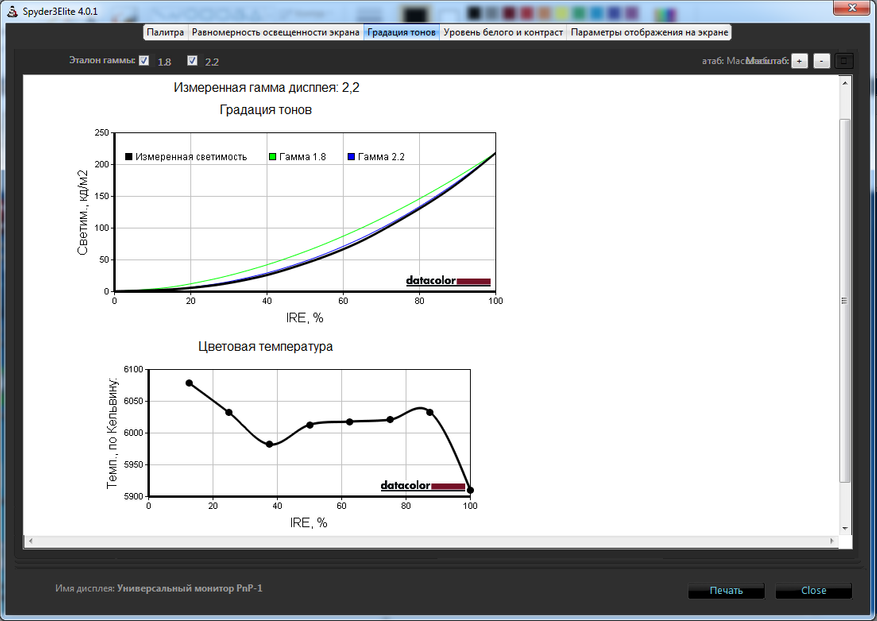The height and width of the screenshot is (621, 877).
Task: Switch to Равномерность освещенности экрана tab
Action: tap(275, 32)
